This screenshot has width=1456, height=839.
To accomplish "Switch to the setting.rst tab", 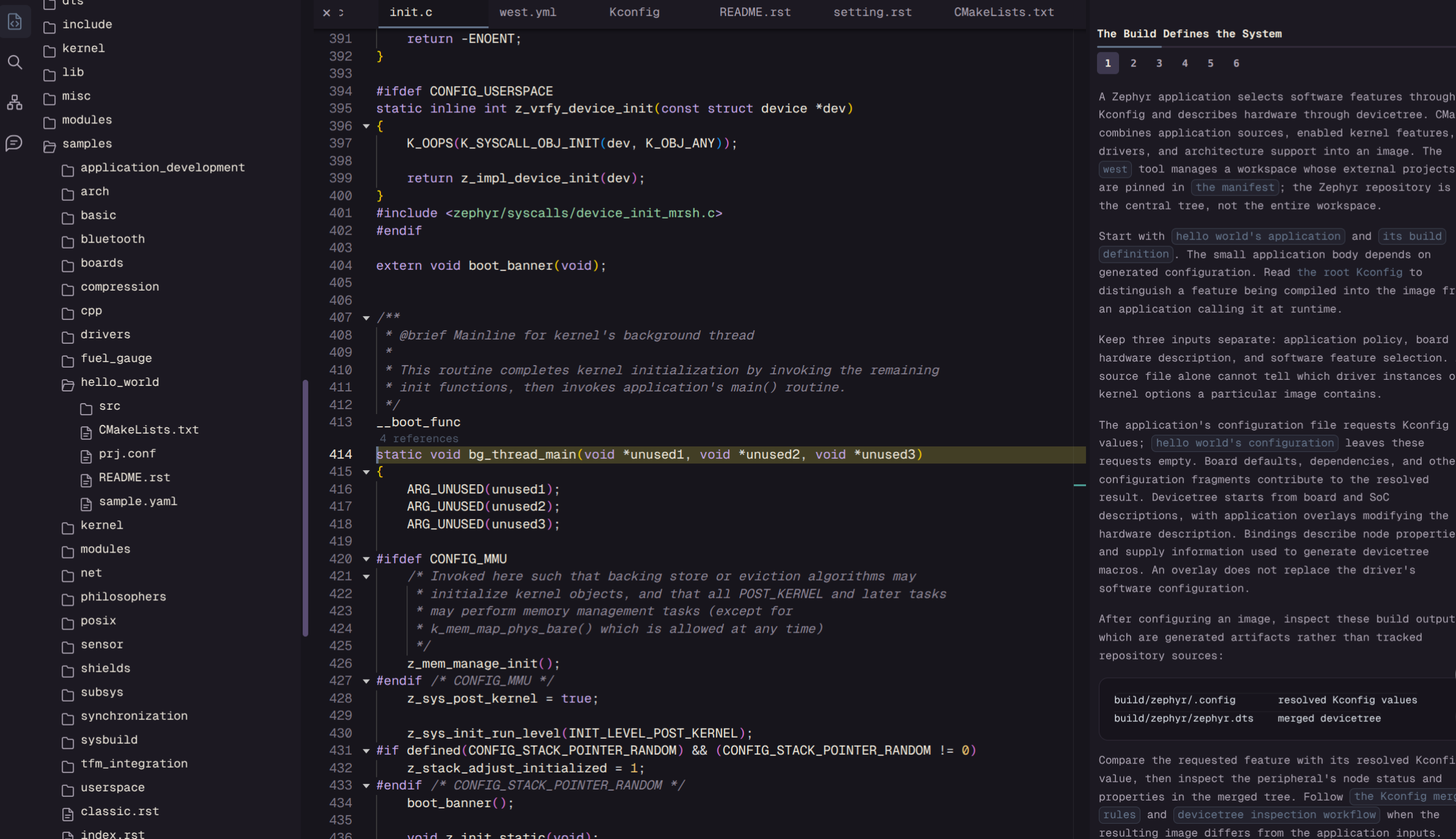I will coord(872,12).
